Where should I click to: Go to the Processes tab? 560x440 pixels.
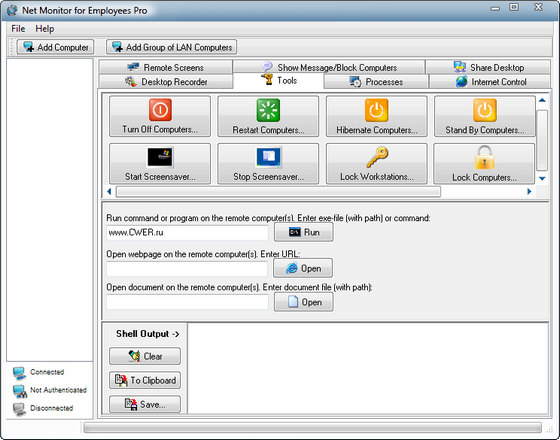[376, 82]
